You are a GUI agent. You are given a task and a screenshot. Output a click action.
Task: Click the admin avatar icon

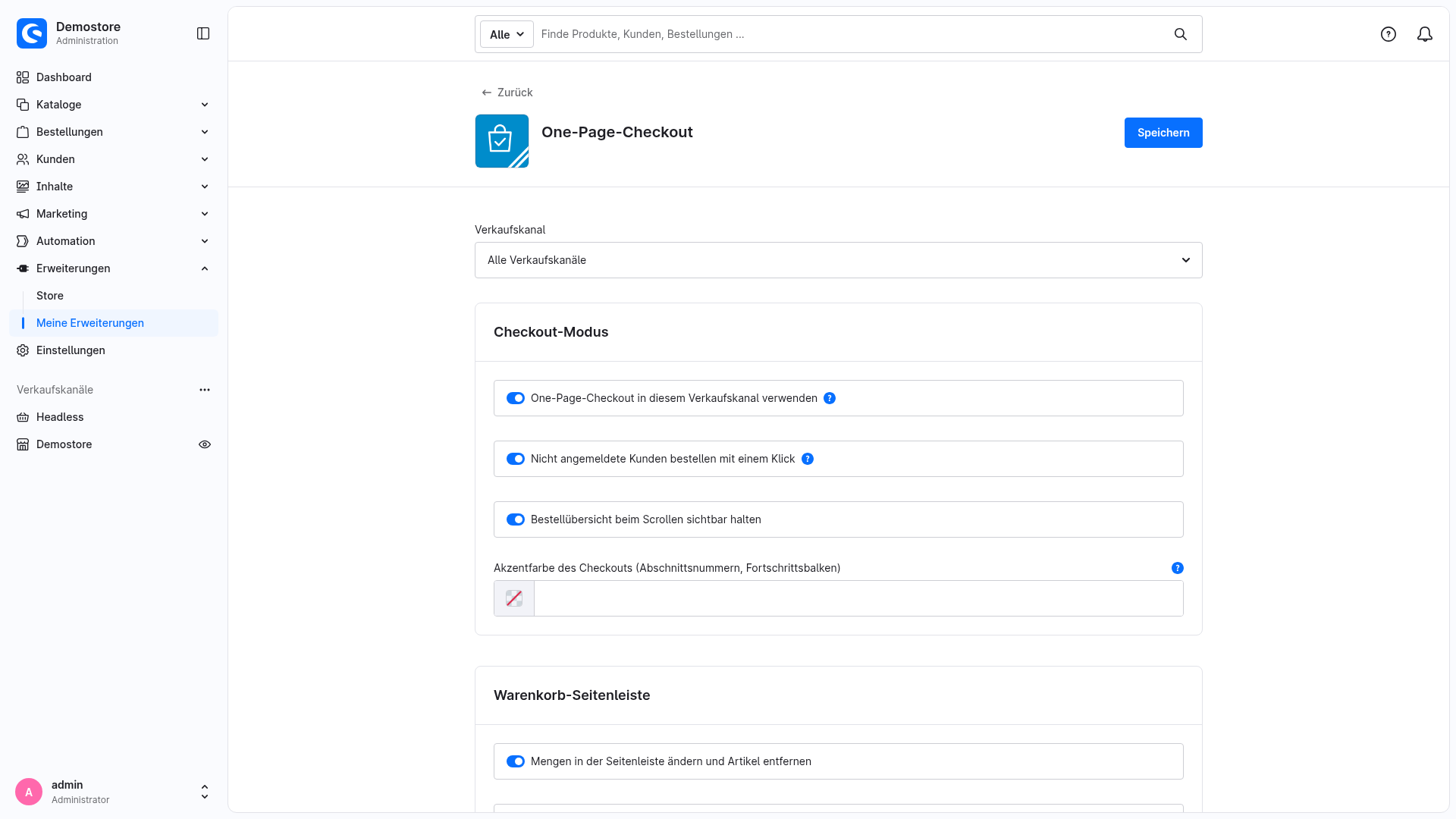(x=29, y=792)
